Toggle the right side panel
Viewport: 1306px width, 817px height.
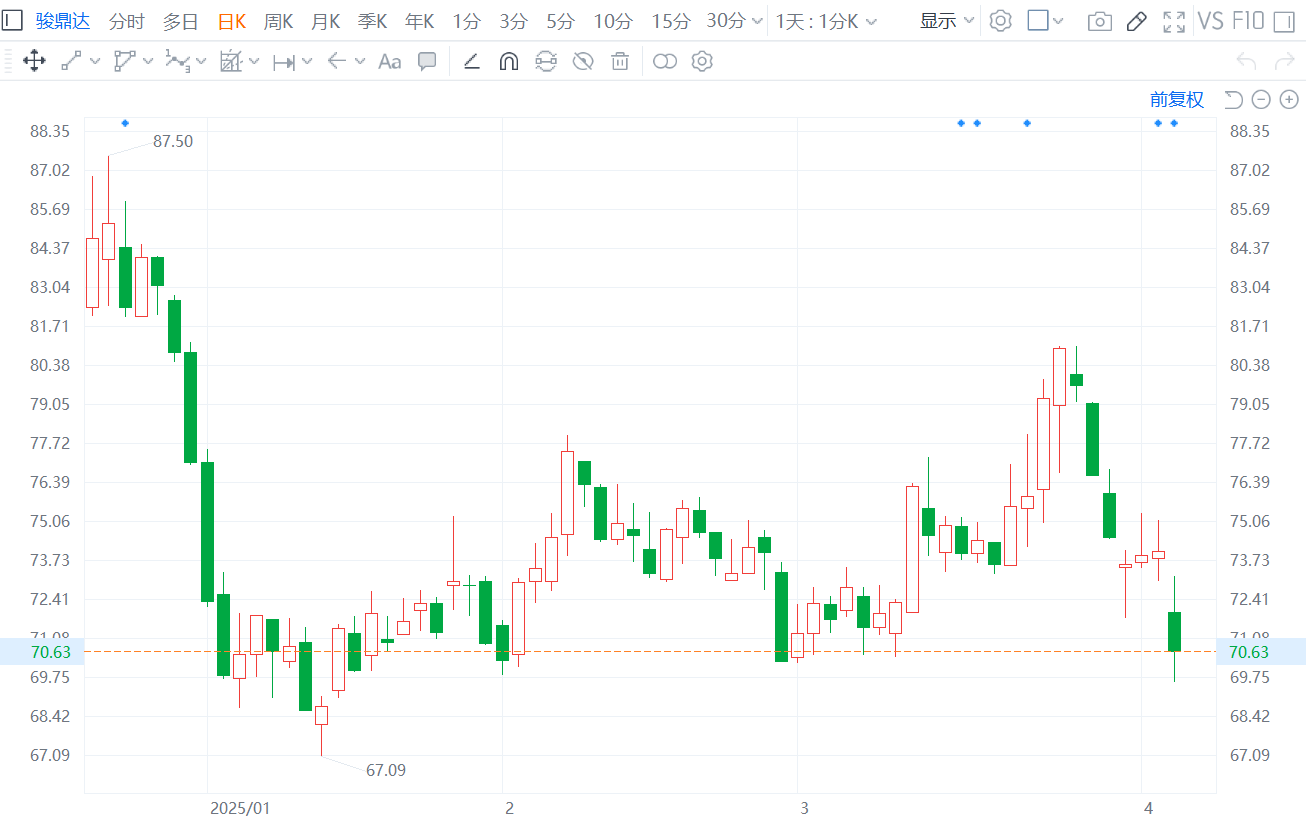[x=1283, y=21]
